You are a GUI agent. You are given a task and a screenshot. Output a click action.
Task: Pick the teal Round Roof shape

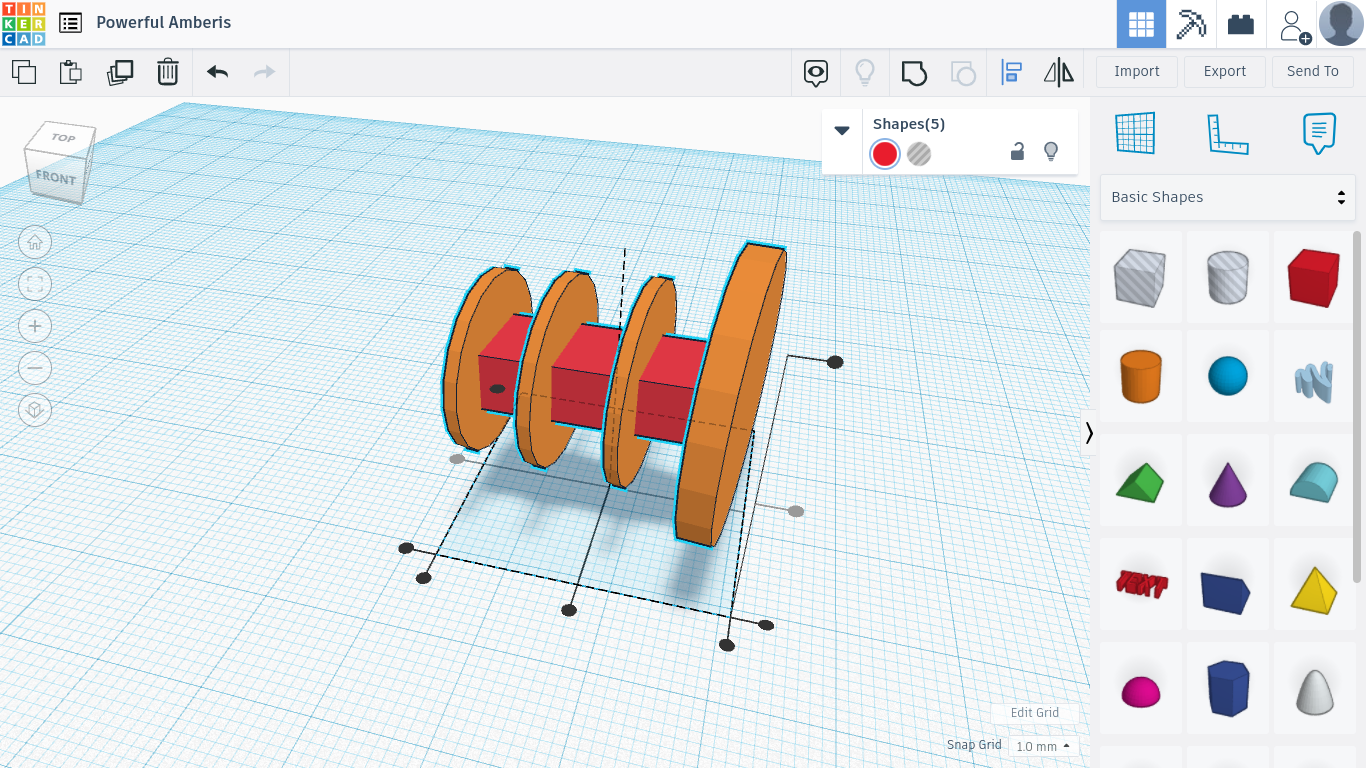[x=1313, y=482]
